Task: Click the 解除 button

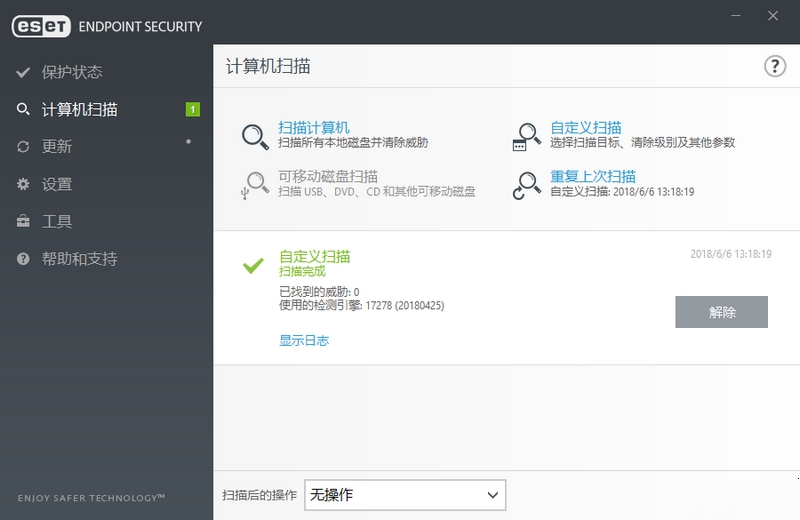Action: click(721, 312)
